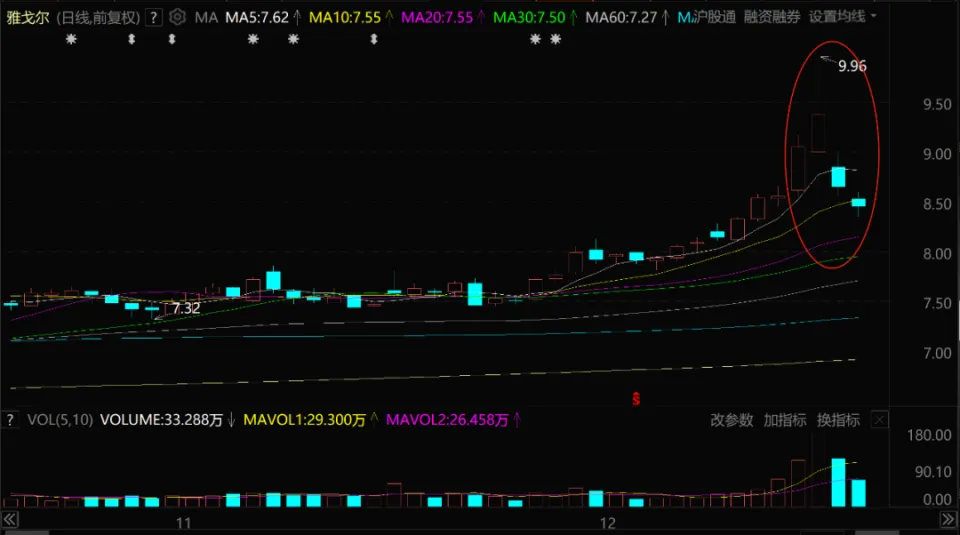This screenshot has width=960, height=535.
Task: Click 改参数 to modify parameters
Action: 731,420
